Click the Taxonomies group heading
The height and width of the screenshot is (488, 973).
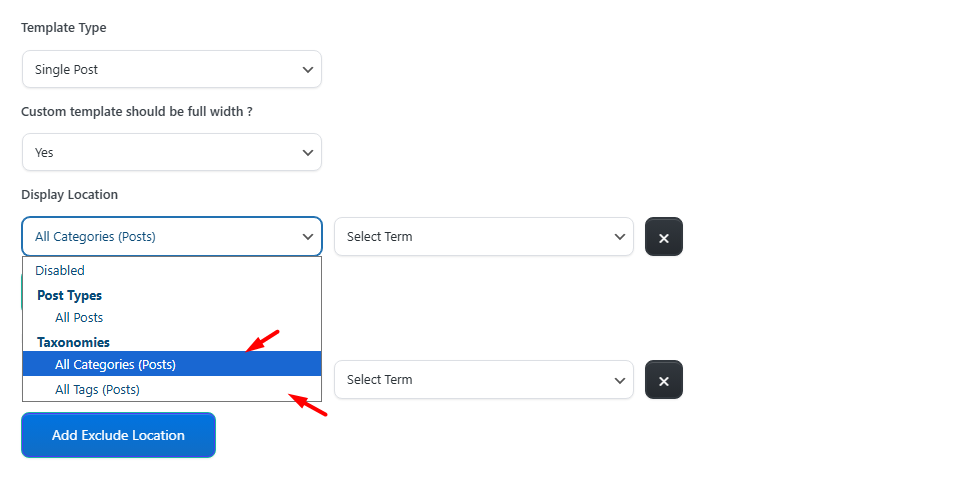pos(73,342)
